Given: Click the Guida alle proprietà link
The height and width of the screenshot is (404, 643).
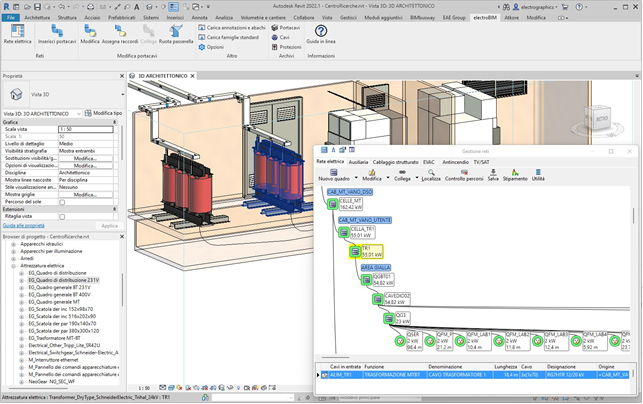Looking at the screenshot, I should click(x=22, y=226).
